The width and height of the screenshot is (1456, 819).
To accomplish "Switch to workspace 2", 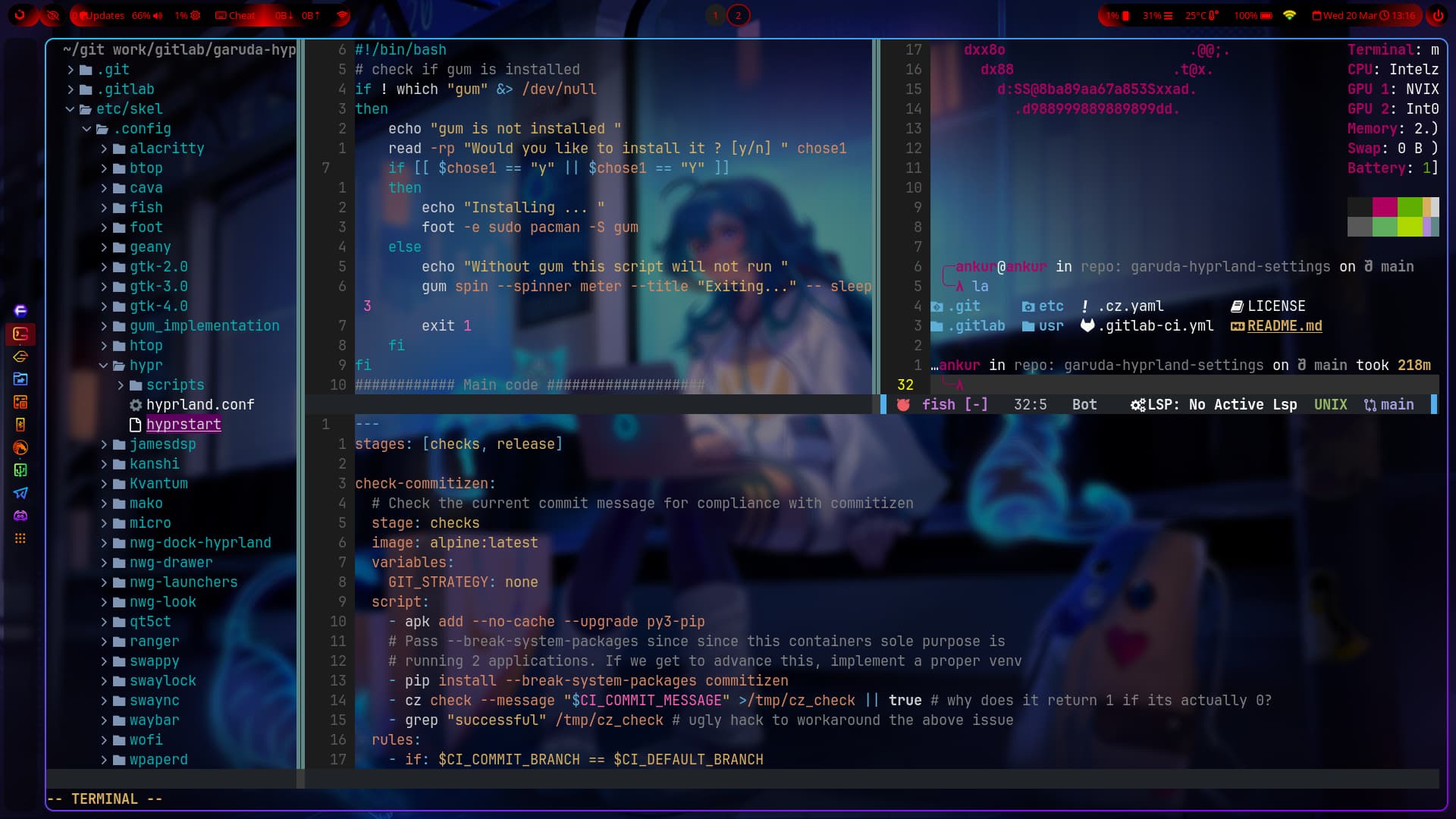I will pos(738,15).
